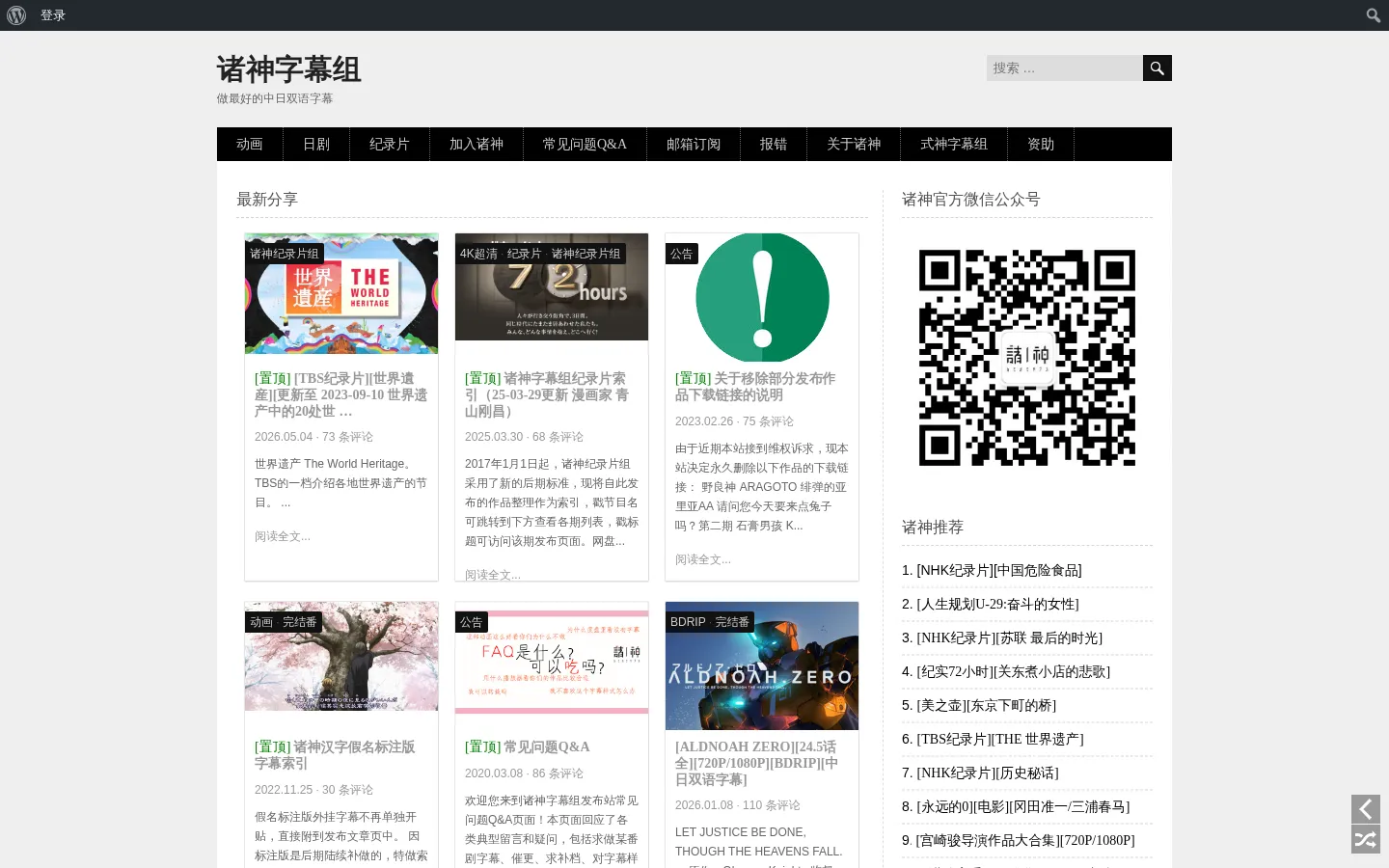Open post title 诸神字幕组纪录片索引
This screenshot has height=868, width=1389.
coord(547,394)
